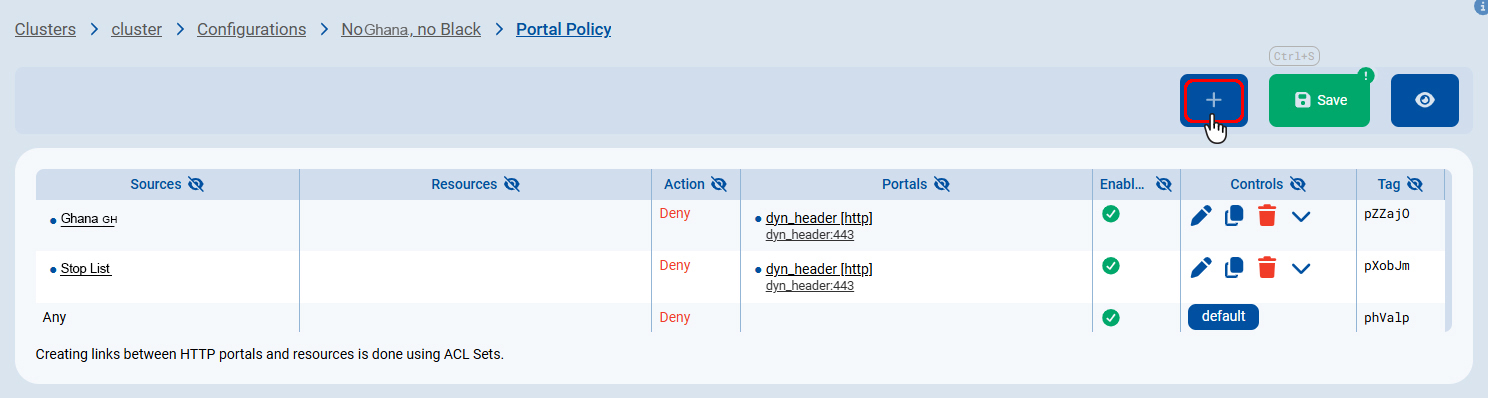Save the portal policy

point(1319,100)
